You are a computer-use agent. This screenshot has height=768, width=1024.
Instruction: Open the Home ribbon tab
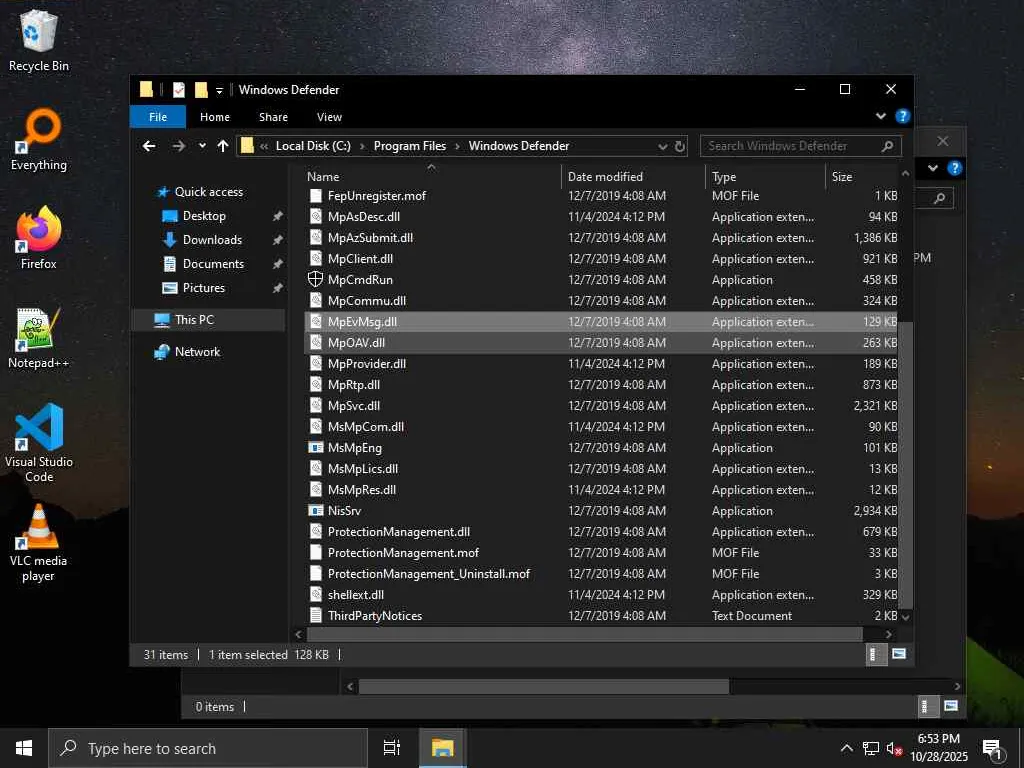coord(215,117)
